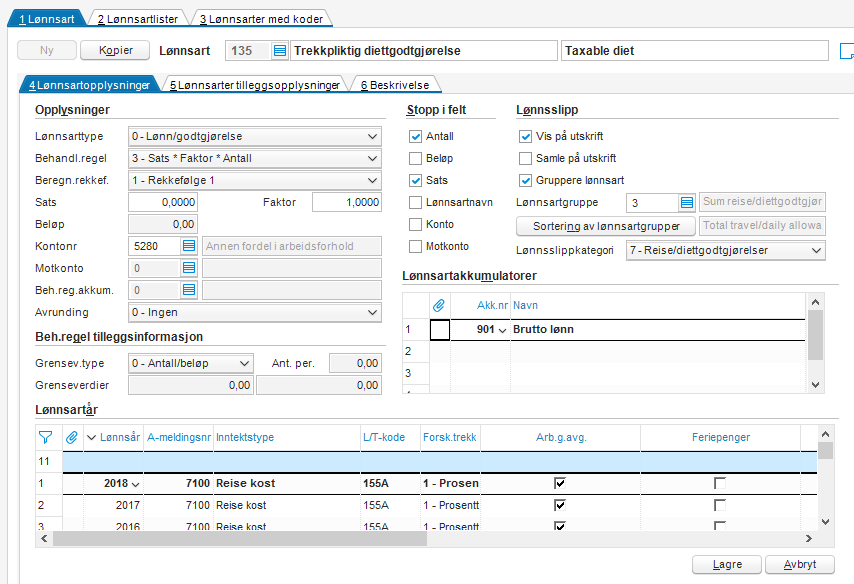The height and width of the screenshot is (584, 854).
Task: Click Sortering av lønnsartgrupper button
Action: [x=606, y=226]
